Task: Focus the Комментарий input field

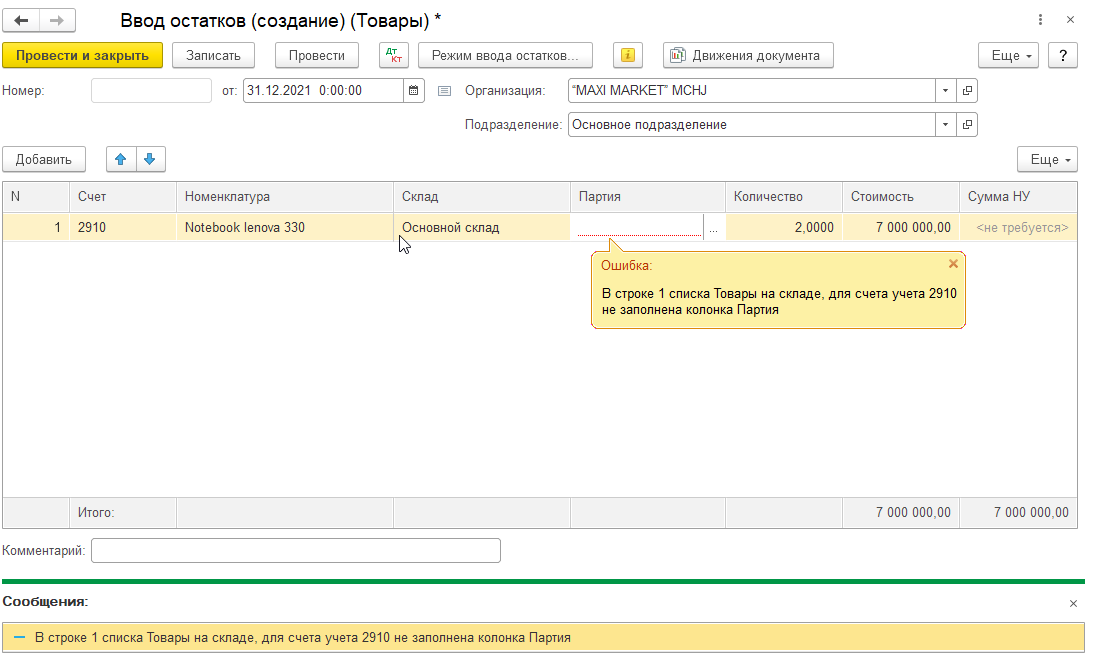Action: [296, 550]
